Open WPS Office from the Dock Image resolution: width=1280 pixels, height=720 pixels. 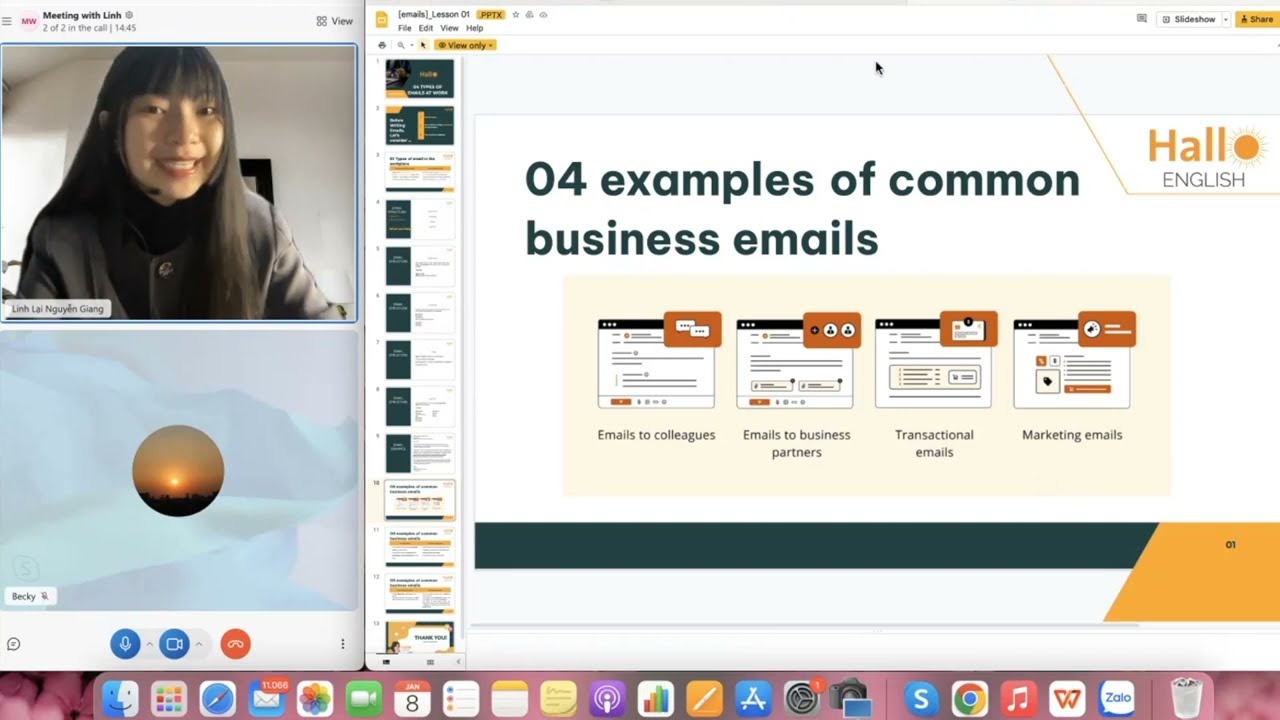(x=1068, y=699)
